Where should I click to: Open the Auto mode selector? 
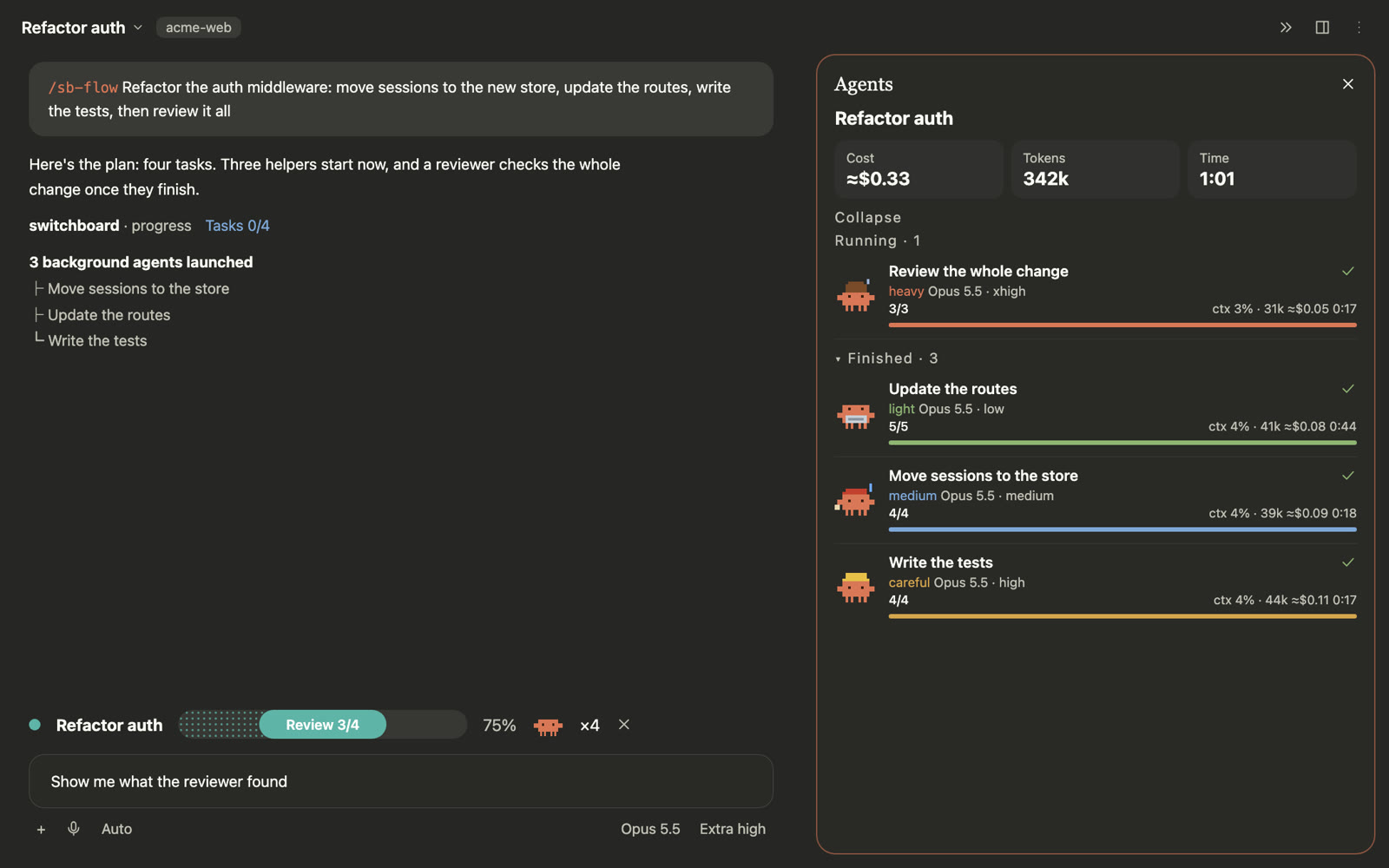[116, 829]
